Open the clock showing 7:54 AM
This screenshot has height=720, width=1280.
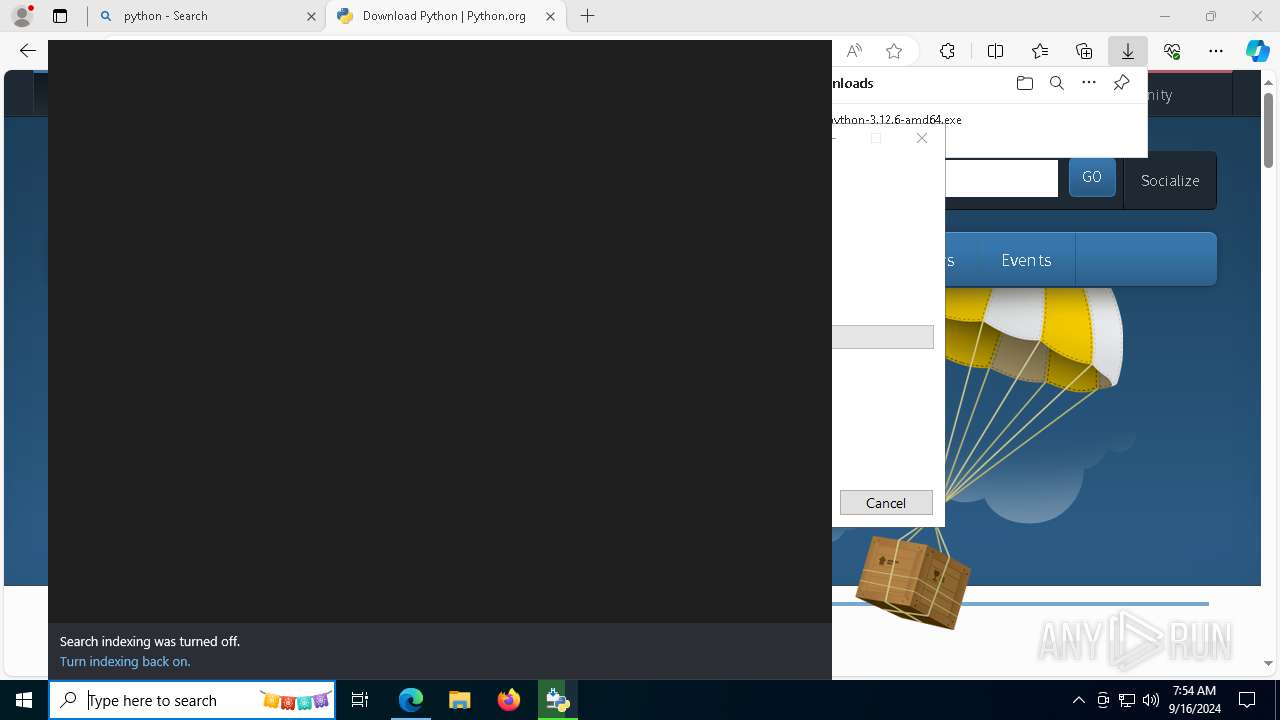[x=1195, y=700]
